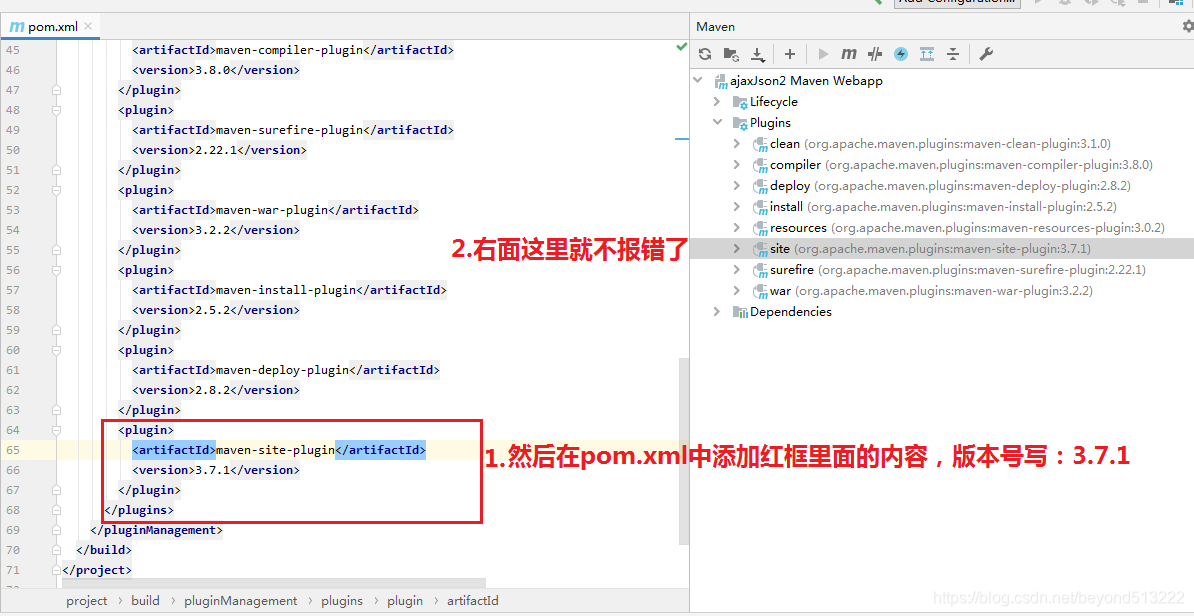Add a Maven project with the plus icon

coord(789,53)
